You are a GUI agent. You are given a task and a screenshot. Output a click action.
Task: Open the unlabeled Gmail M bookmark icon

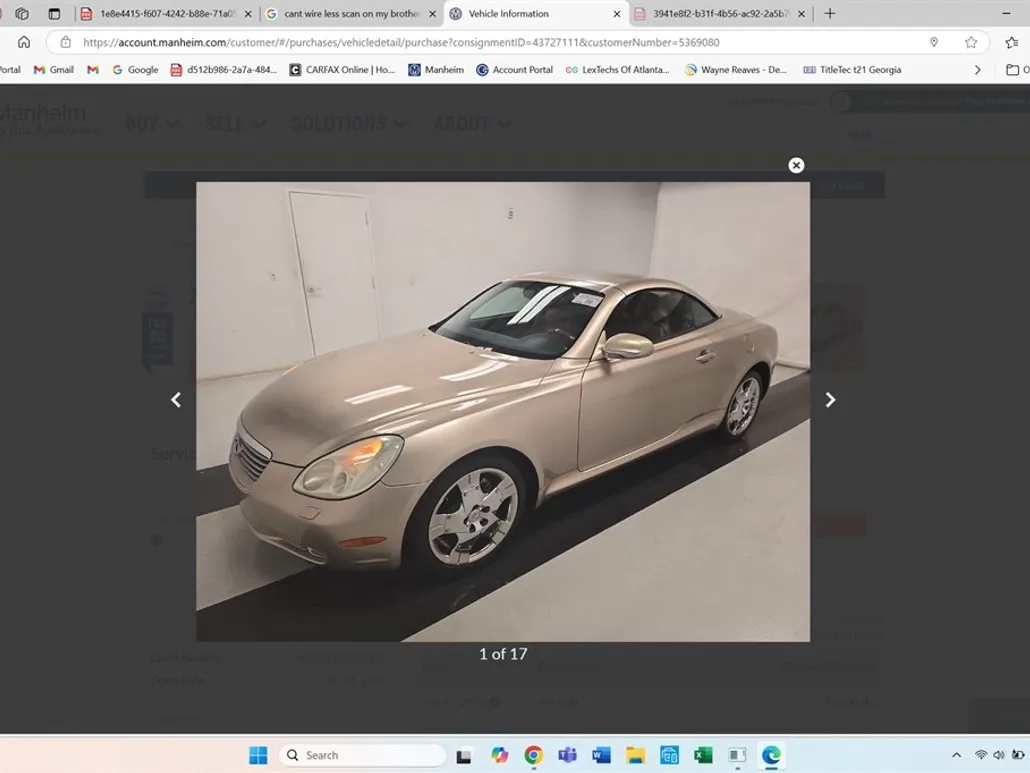pyautogui.click(x=93, y=70)
